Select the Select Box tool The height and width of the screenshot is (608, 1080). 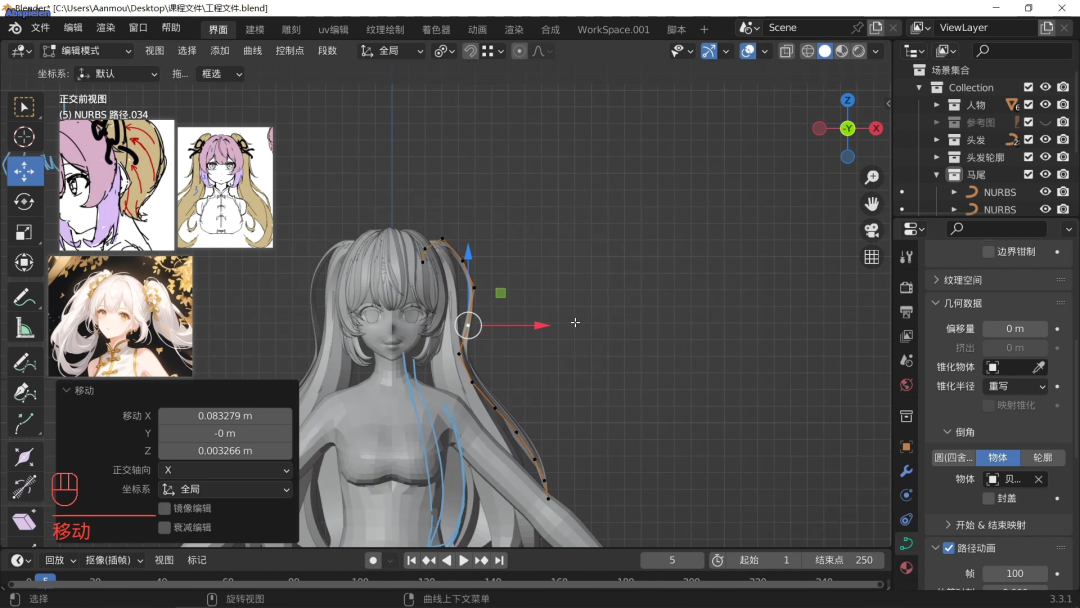pos(24,107)
